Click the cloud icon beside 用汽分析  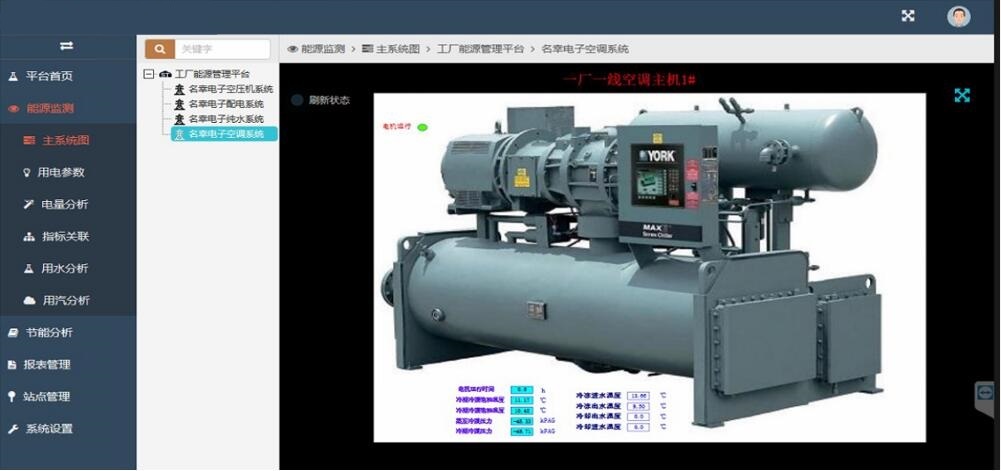point(29,301)
